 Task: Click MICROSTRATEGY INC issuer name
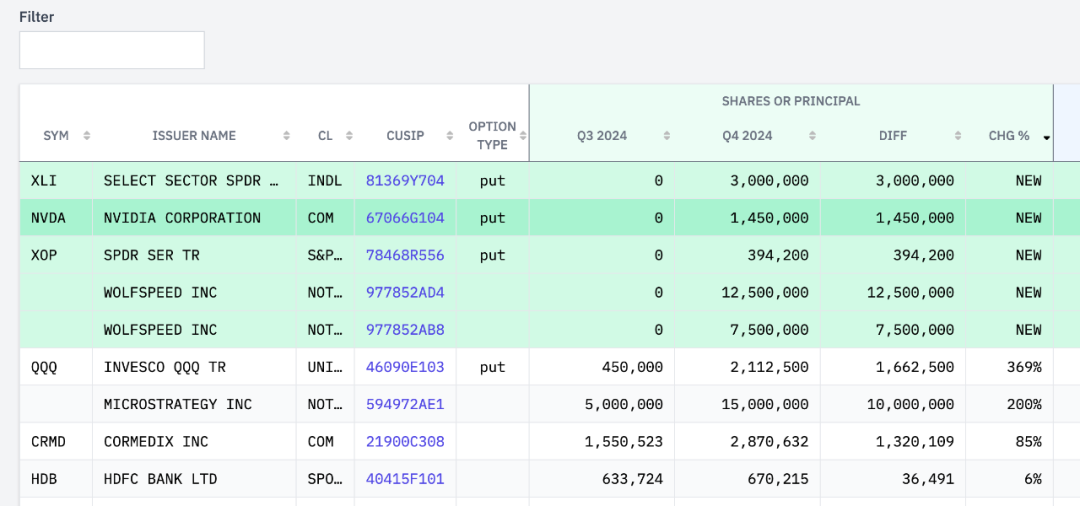178,404
